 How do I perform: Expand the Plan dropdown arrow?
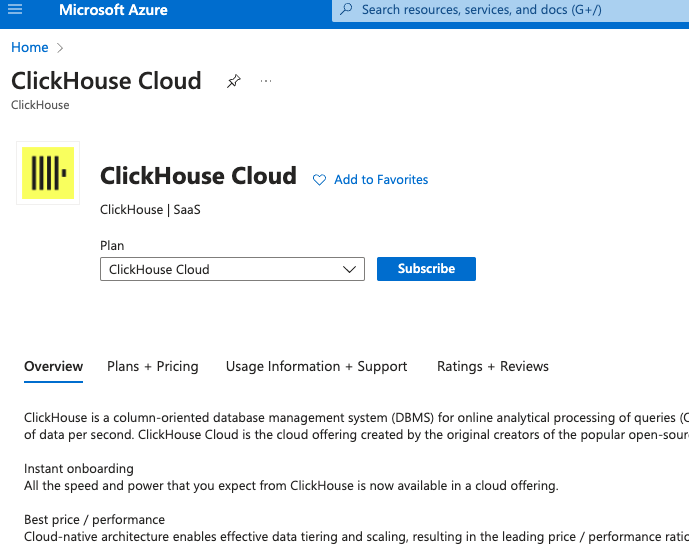[349, 269]
